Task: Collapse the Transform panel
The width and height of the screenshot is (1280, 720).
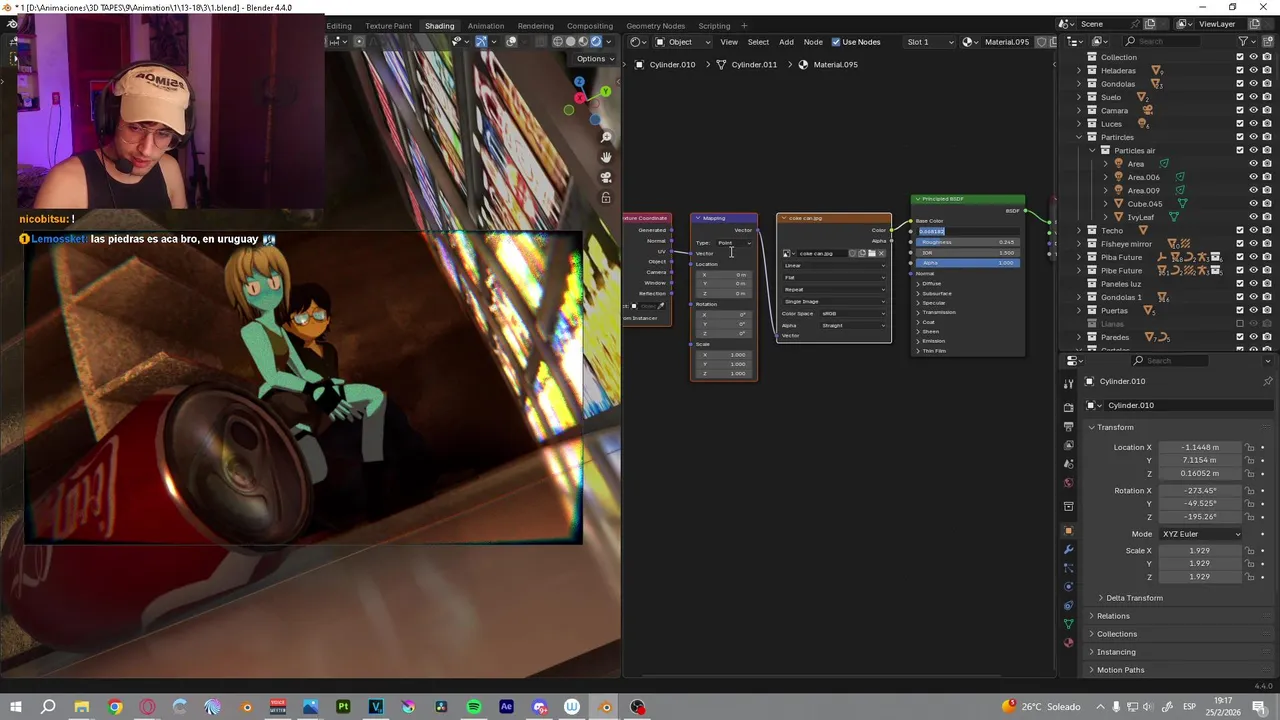Action: pyautogui.click(x=1113, y=427)
